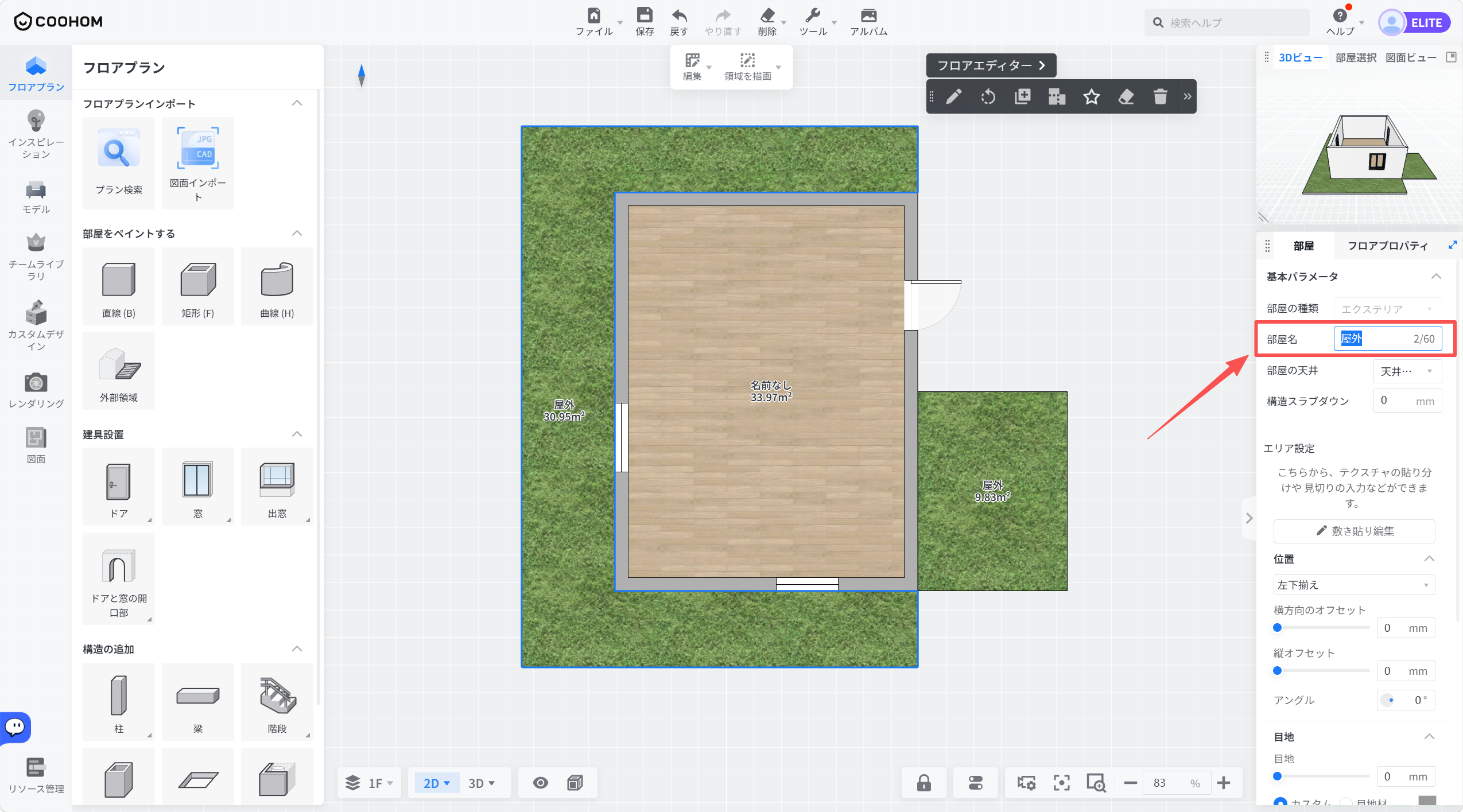Toggle the 3D cube display icon in bottom bar
This screenshot has height=812, width=1463.
coord(575,783)
